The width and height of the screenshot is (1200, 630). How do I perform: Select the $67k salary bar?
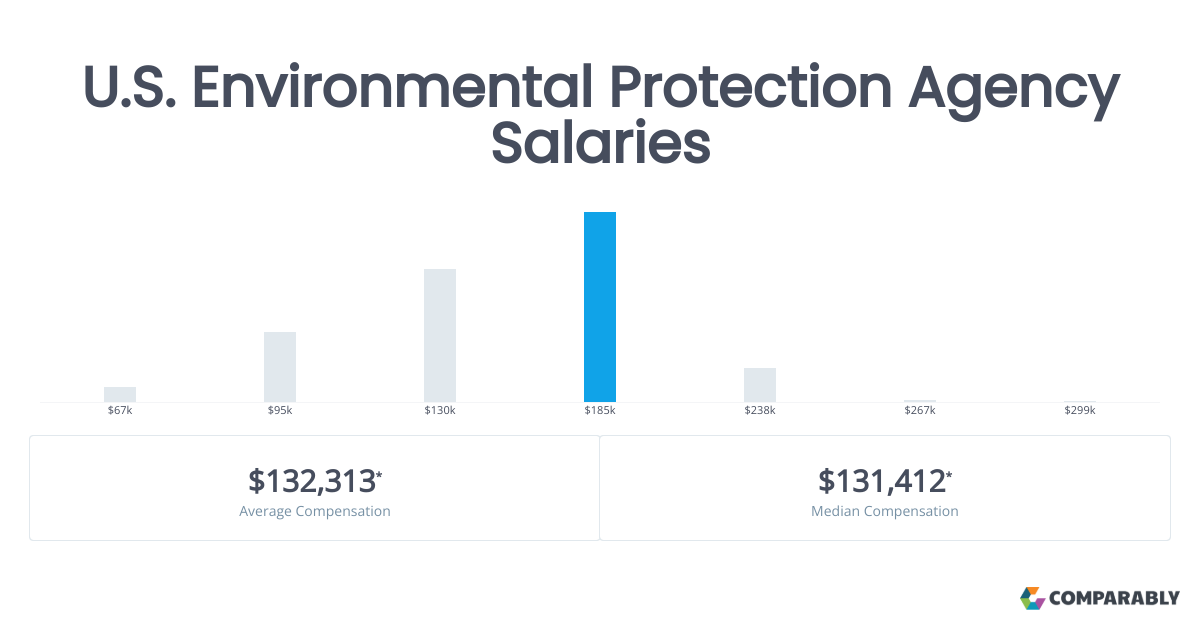click(x=120, y=394)
